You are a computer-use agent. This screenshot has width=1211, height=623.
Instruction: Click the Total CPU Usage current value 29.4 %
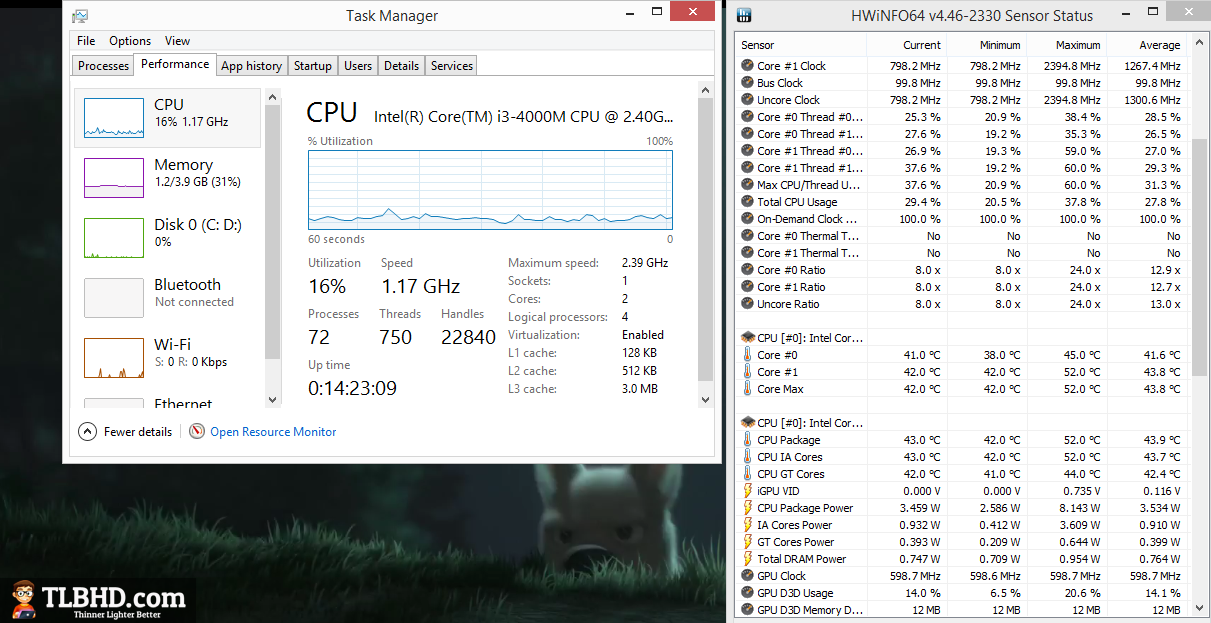[x=922, y=202]
